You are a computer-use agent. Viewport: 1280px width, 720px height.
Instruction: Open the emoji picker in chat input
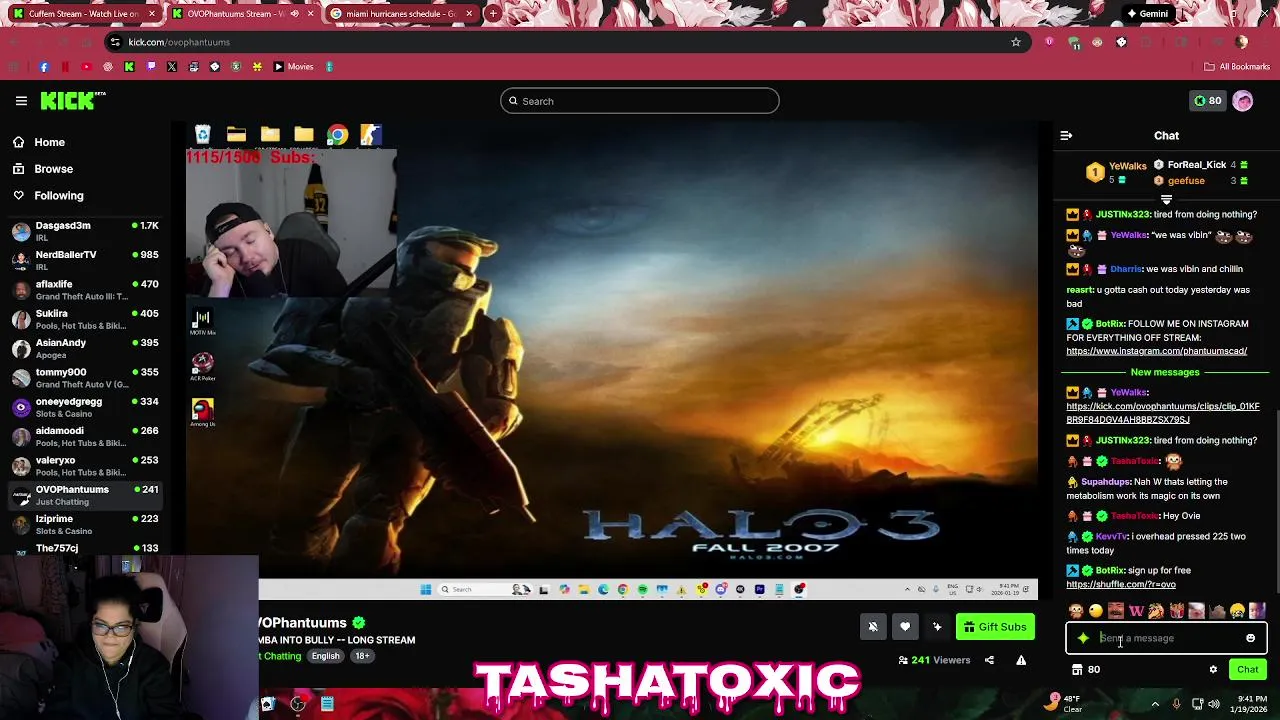1250,638
